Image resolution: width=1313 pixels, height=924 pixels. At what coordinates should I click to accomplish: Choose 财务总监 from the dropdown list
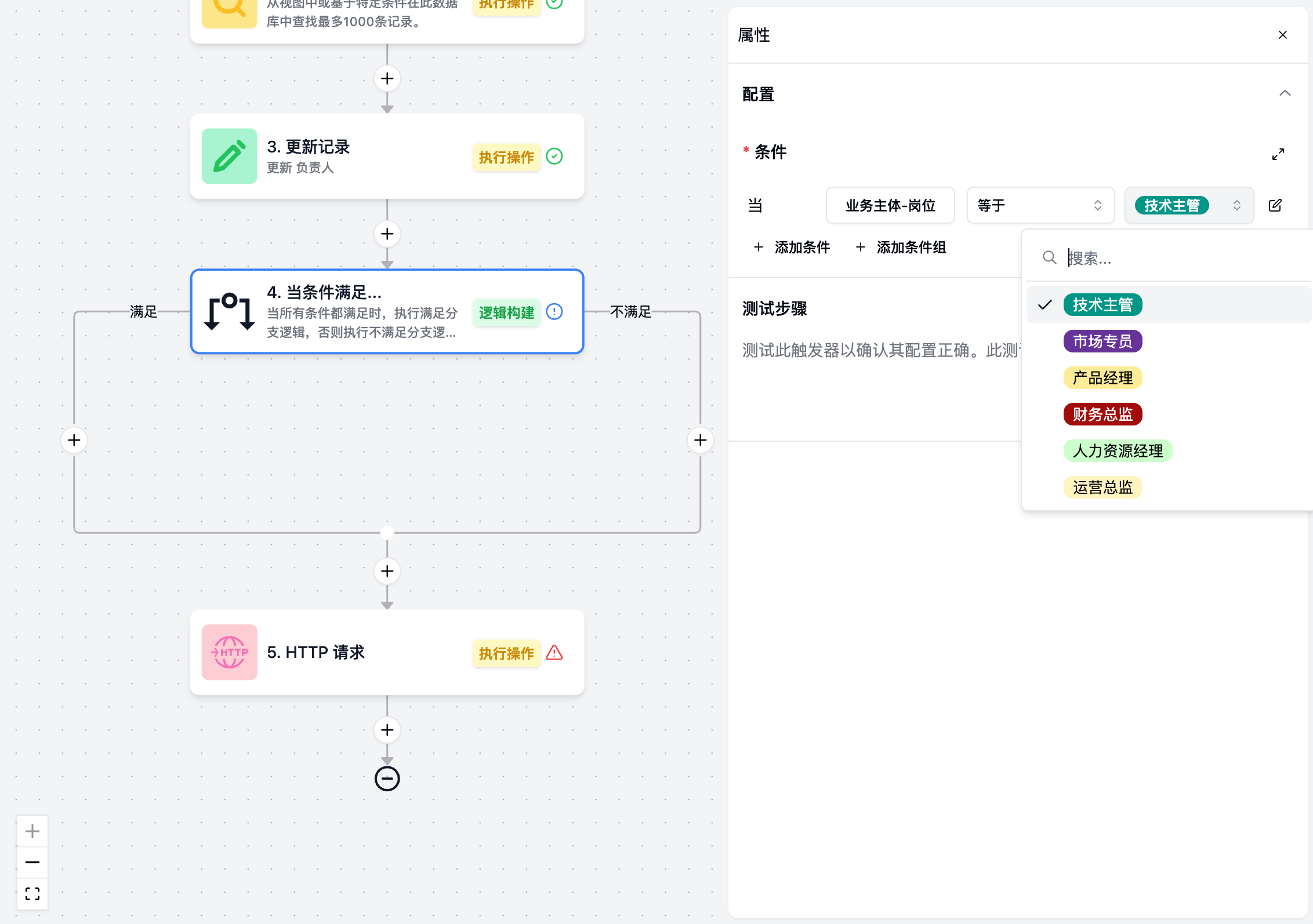[1102, 414]
